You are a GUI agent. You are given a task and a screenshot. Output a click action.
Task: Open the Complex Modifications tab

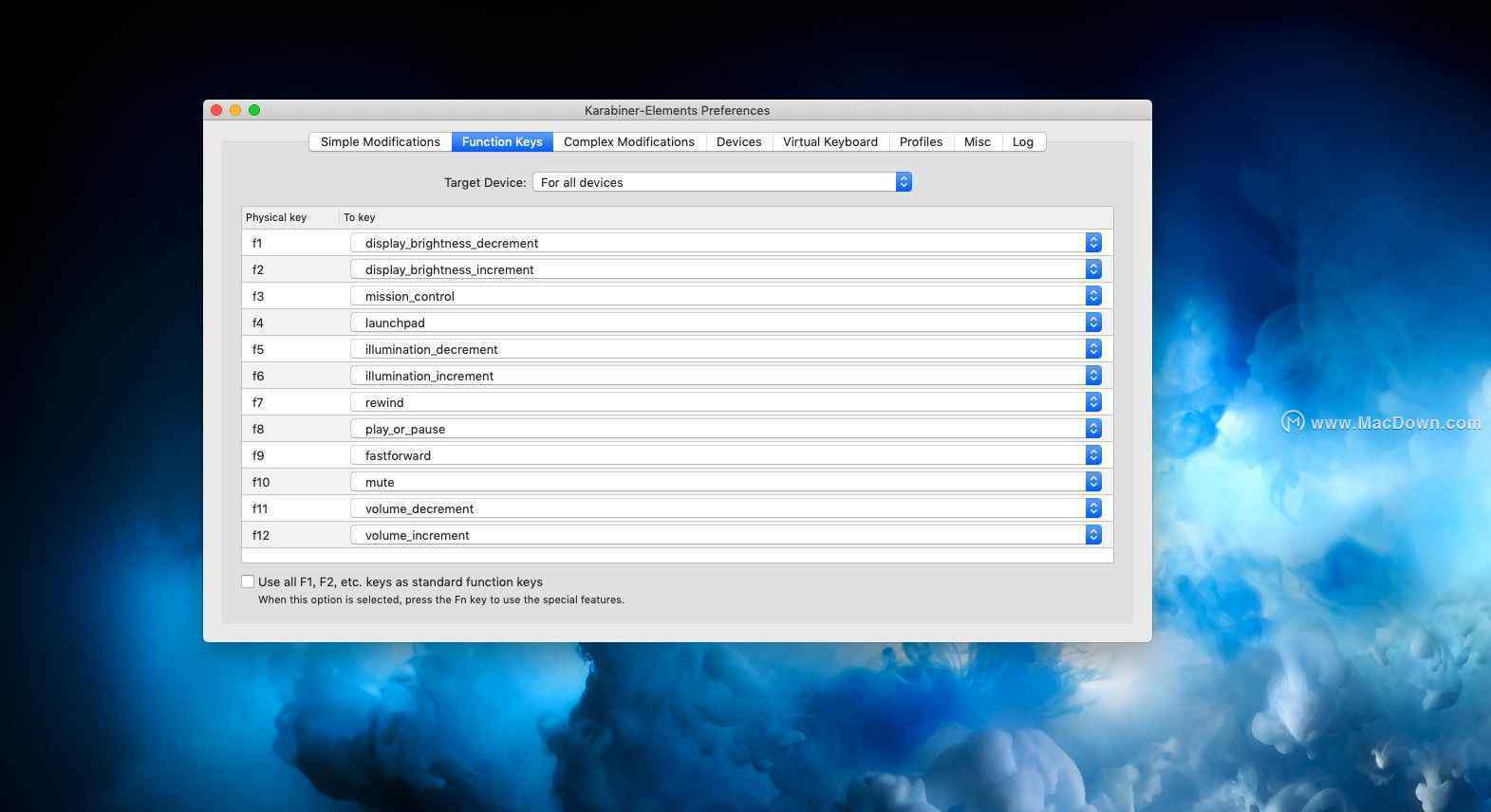[628, 142]
